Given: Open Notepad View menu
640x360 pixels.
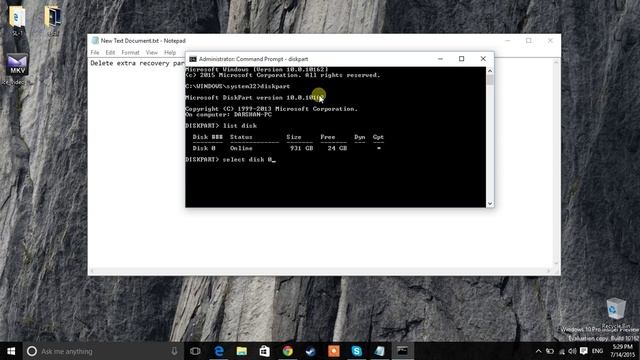Looking at the screenshot, I should click(151, 53).
